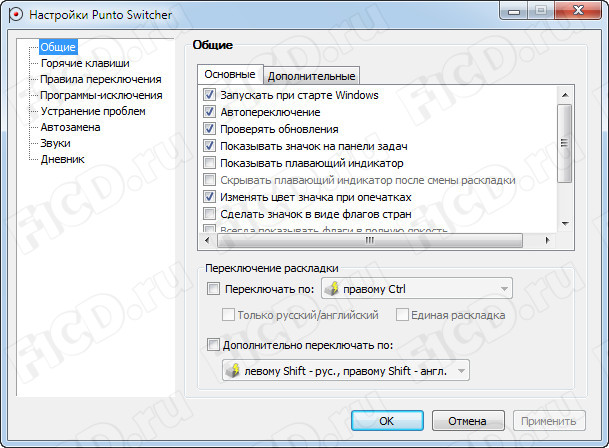Check the 'Переключать по:' checkbox
Screen dimensions: 609x448
coord(213,289)
